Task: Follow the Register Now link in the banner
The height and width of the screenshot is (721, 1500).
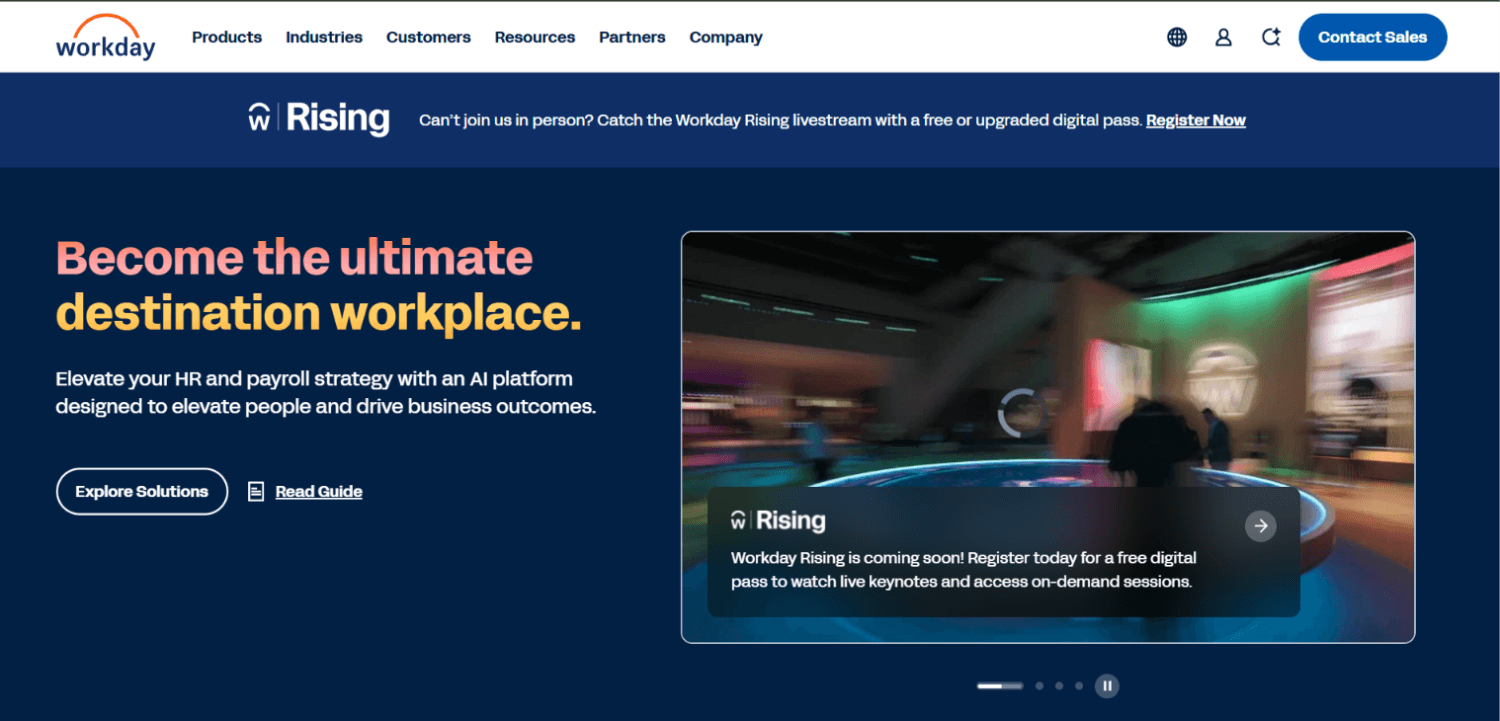Action: tap(1196, 120)
